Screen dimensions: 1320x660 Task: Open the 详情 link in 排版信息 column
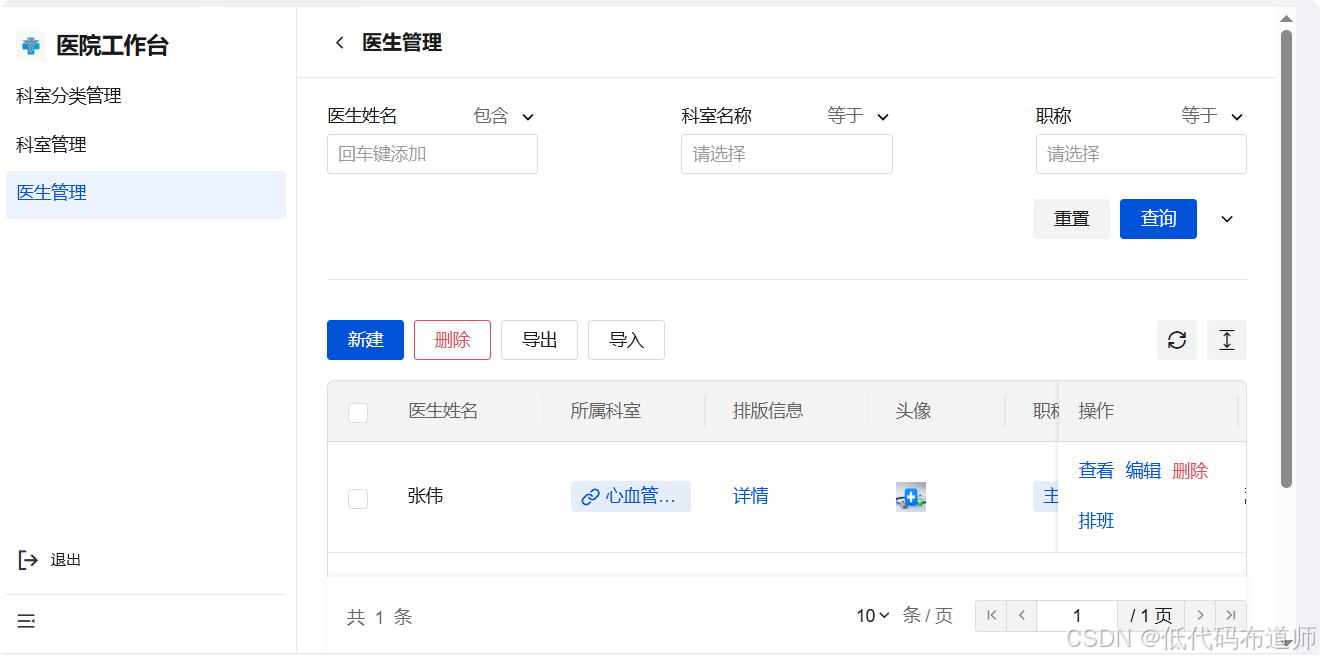tap(751, 496)
